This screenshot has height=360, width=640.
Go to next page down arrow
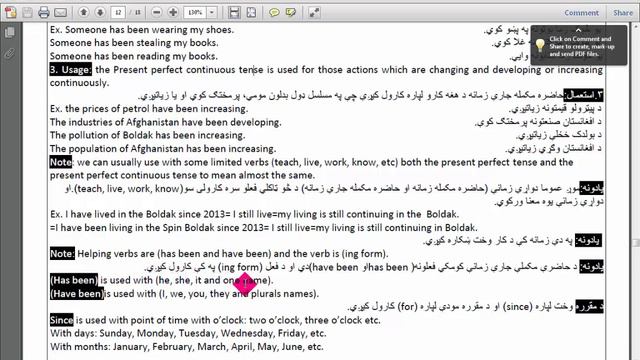pos(100,13)
